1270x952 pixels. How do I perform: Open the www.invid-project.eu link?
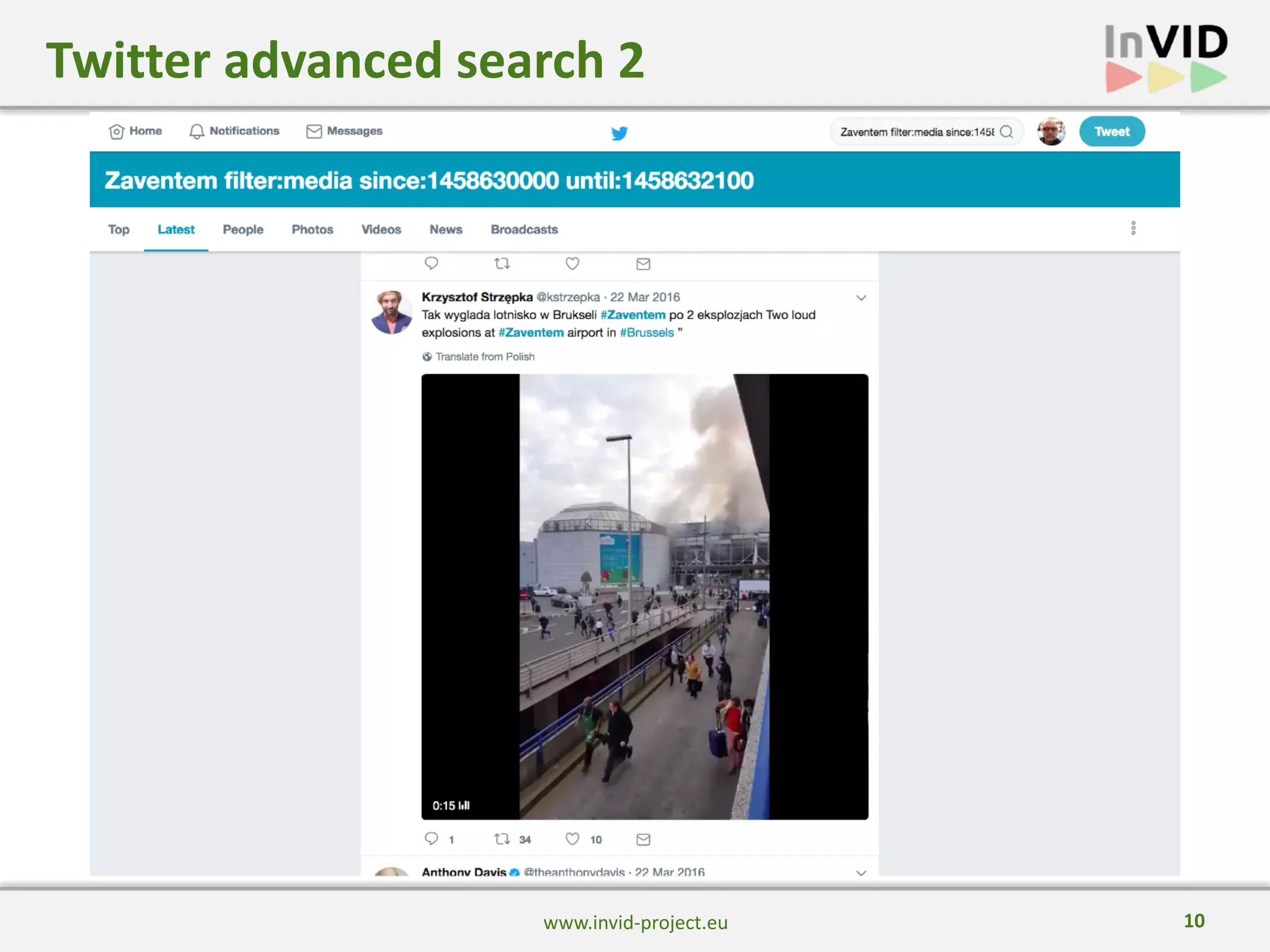636,922
